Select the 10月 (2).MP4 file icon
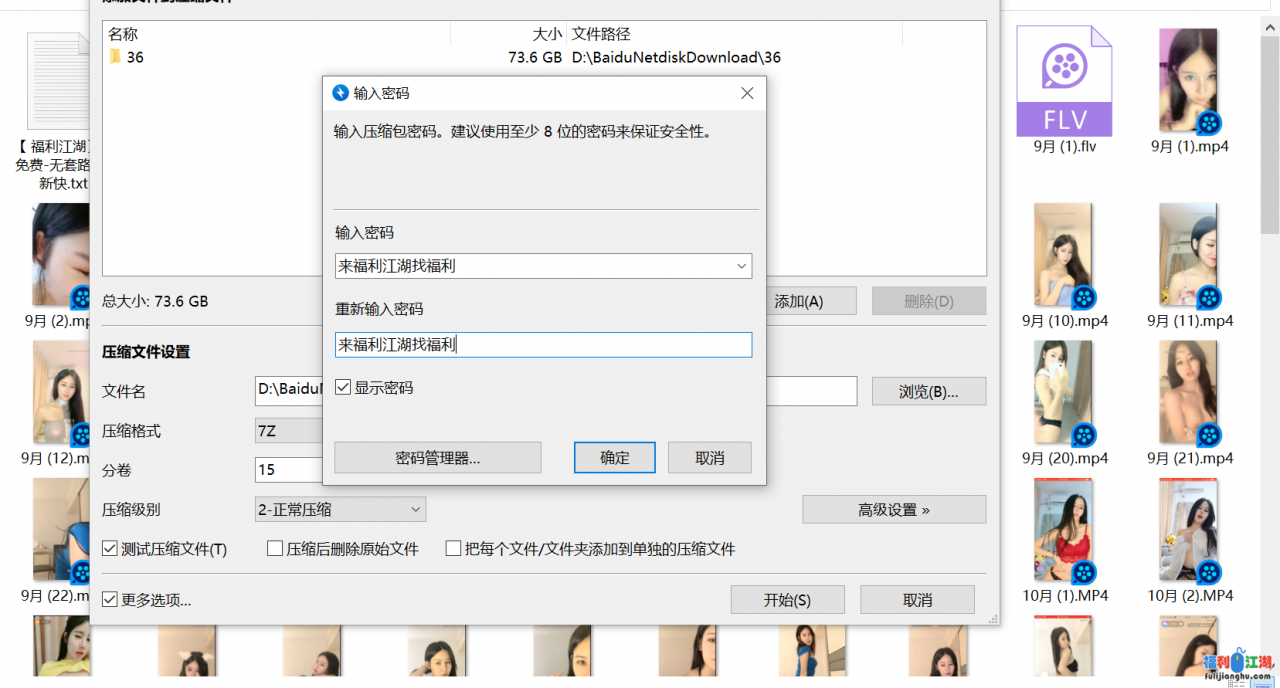The image size is (1280, 688). click(1189, 531)
